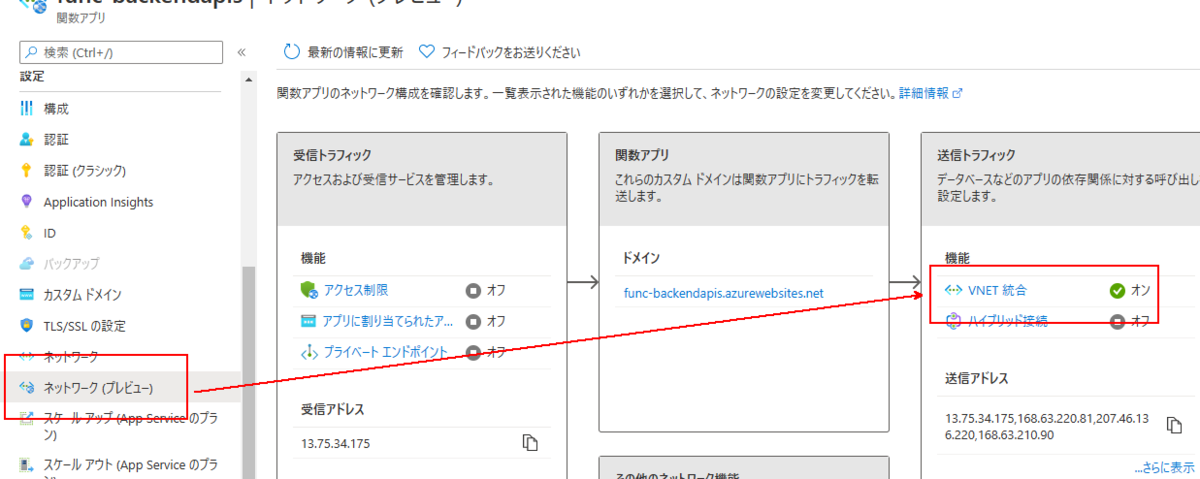1200x479 pixels.
Task: Click the オフ status for アクセス制限
Action: click(x=486, y=291)
